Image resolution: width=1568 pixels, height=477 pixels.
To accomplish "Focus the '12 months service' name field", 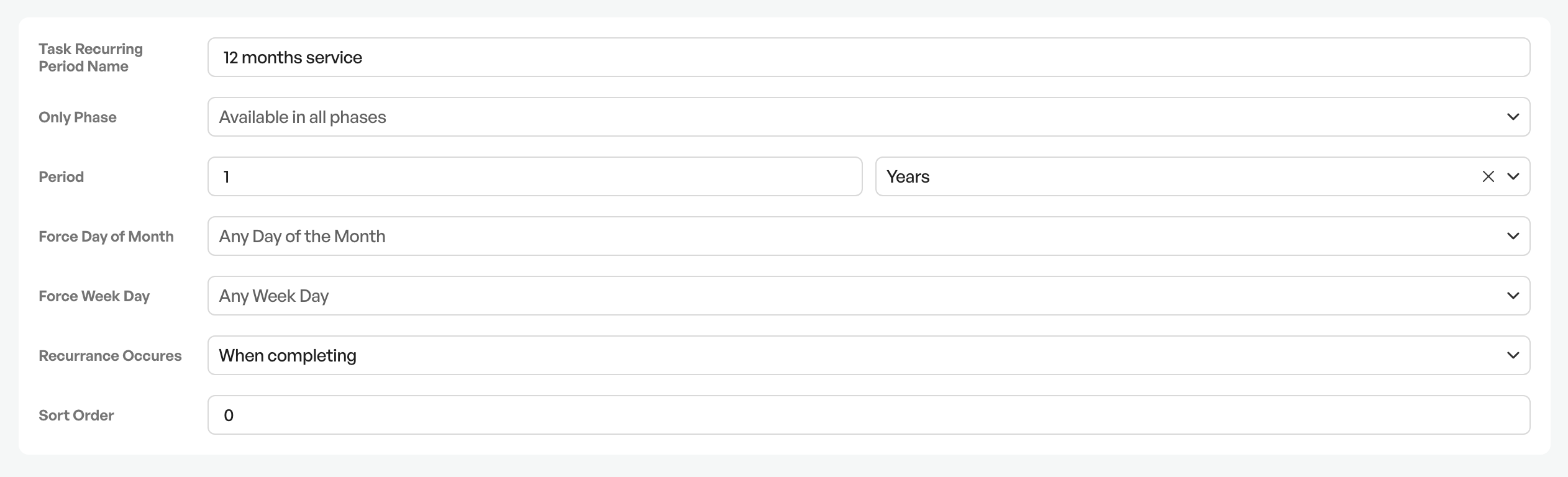I will (868, 57).
